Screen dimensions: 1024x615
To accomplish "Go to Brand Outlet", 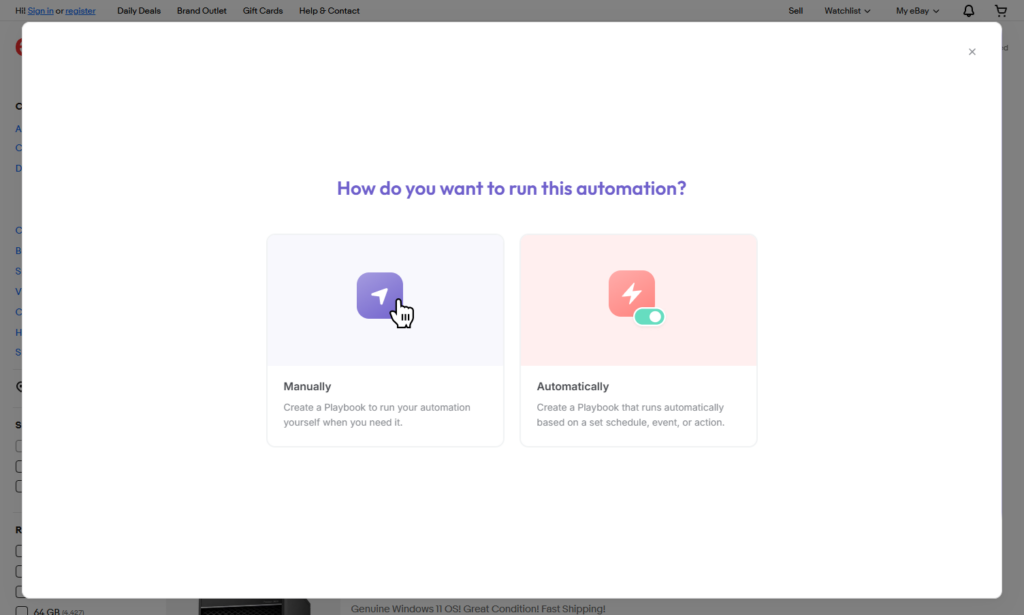I will click(201, 11).
